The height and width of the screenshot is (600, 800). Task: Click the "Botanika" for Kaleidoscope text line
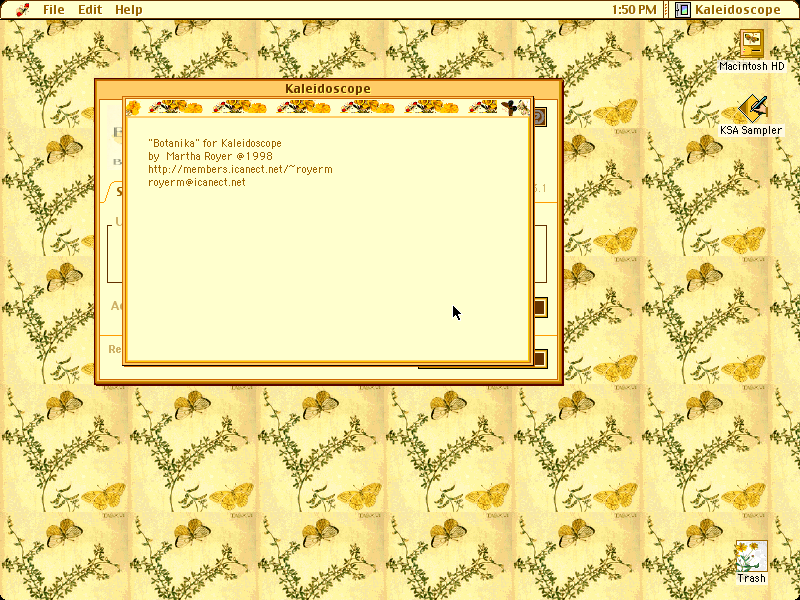click(215, 143)
